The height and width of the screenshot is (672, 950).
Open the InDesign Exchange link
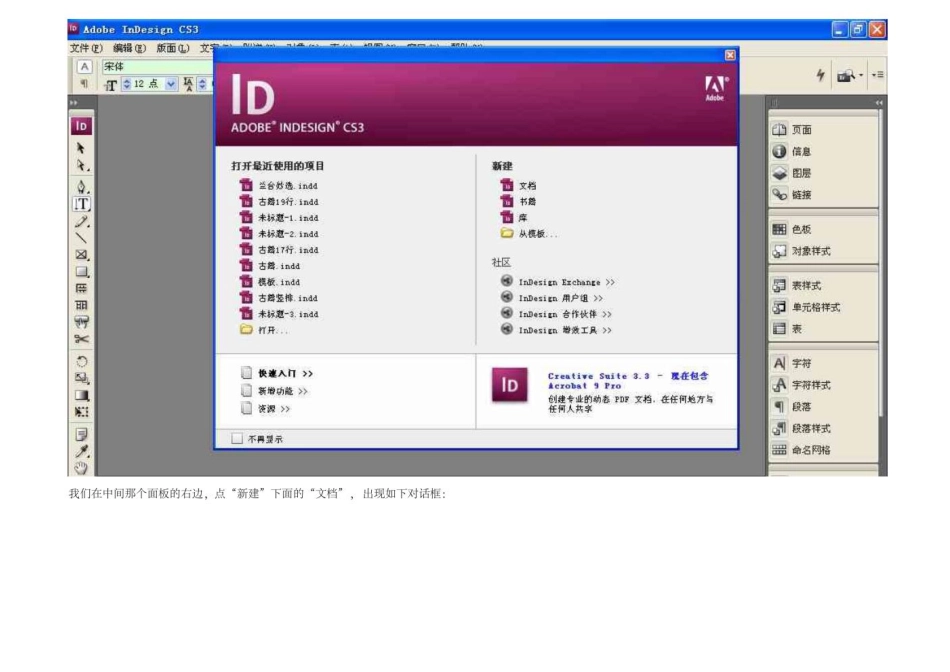pyautogui.click(x=558, y=282)
